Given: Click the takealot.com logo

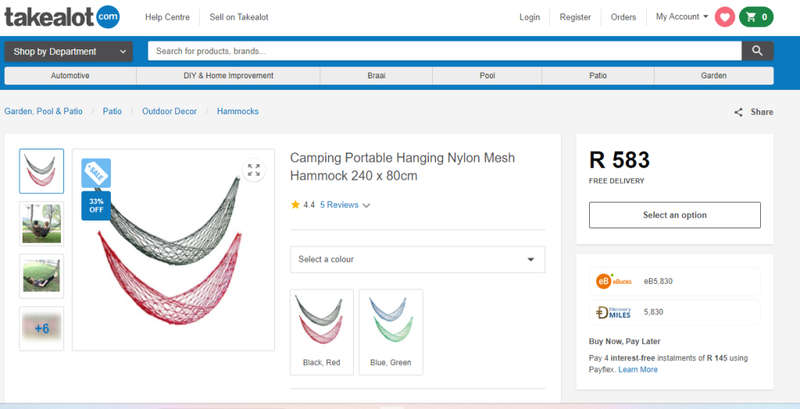Looking at the screenshot, I should tap(62, 17).
